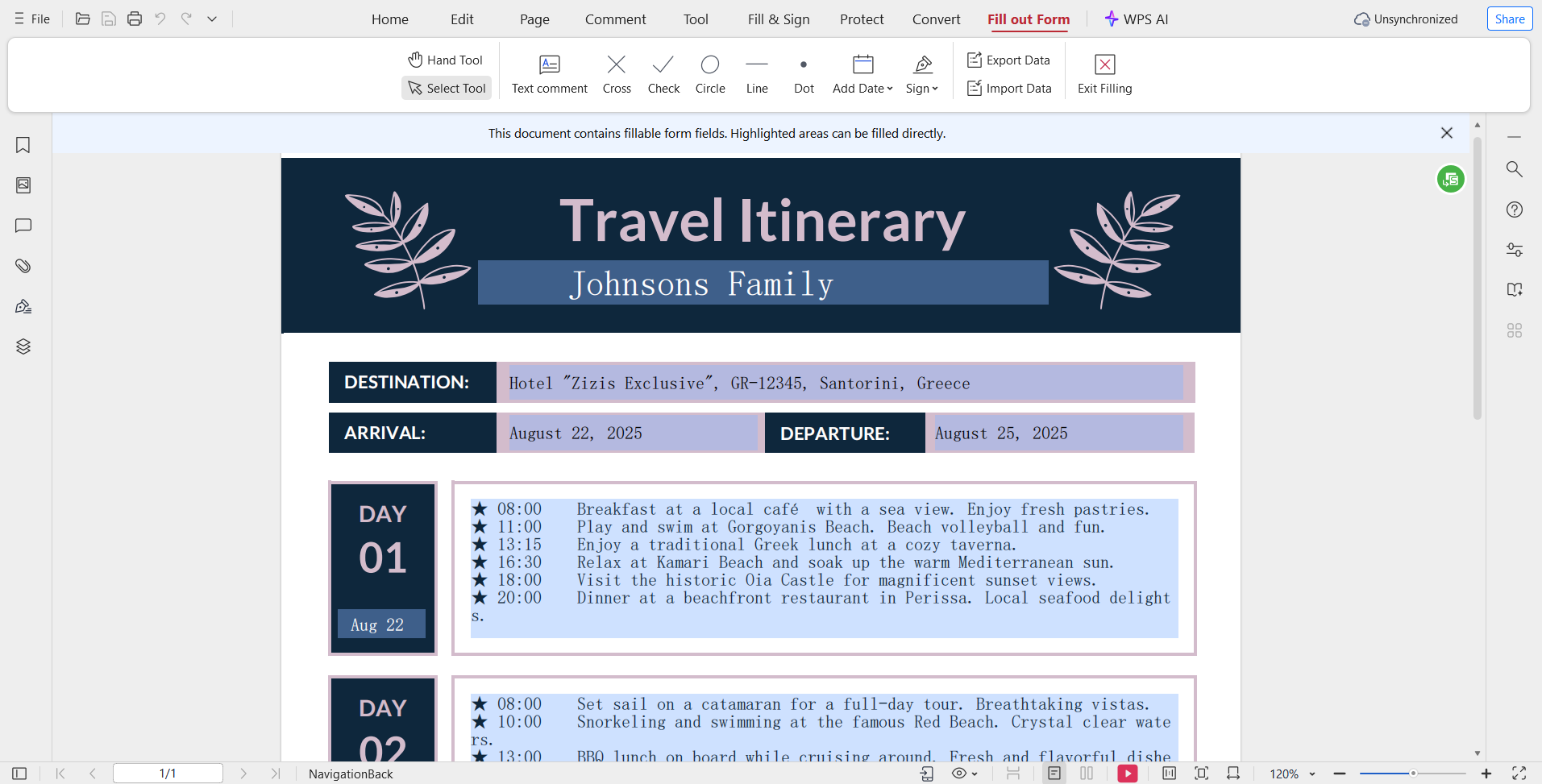Viewport: 1542px width, 784px height.
Task: Switch to the Convert tab
Action: (936, 19)
